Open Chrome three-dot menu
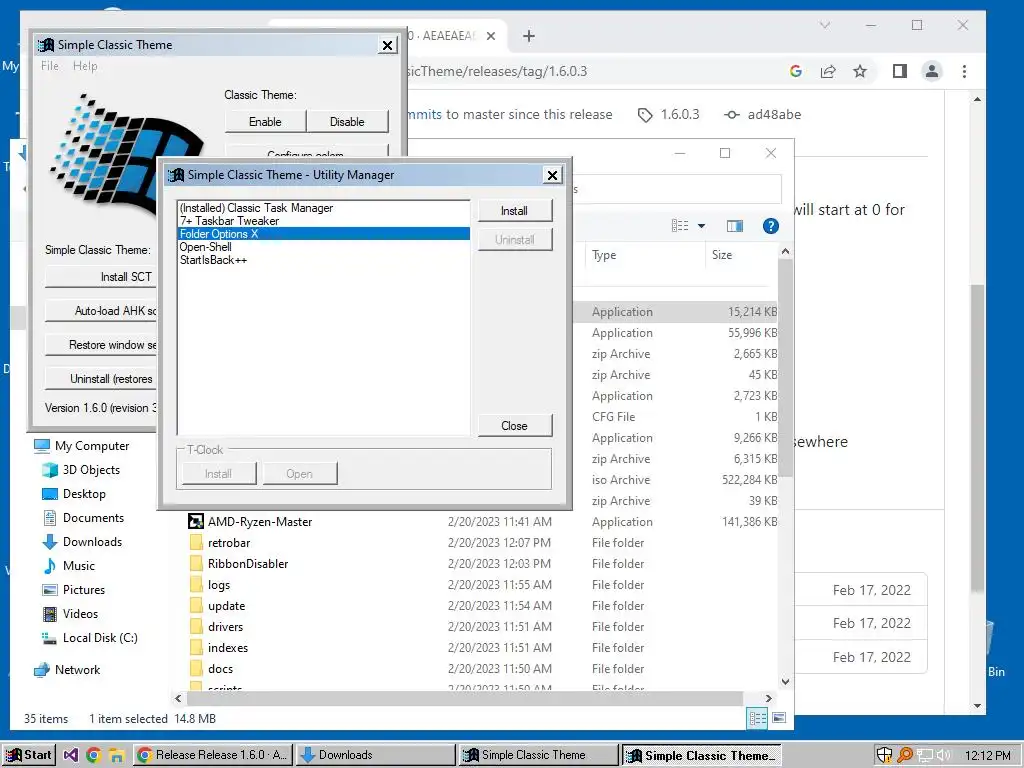The image size is (1024, 768). click(965, 71)
